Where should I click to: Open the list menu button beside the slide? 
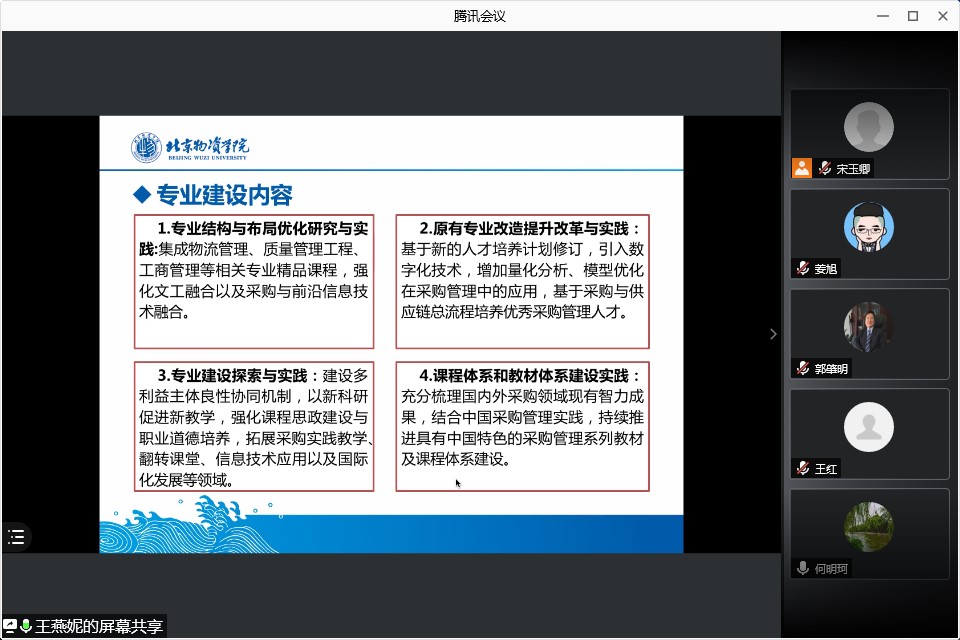pyautogui.click(x=16, y=537)
